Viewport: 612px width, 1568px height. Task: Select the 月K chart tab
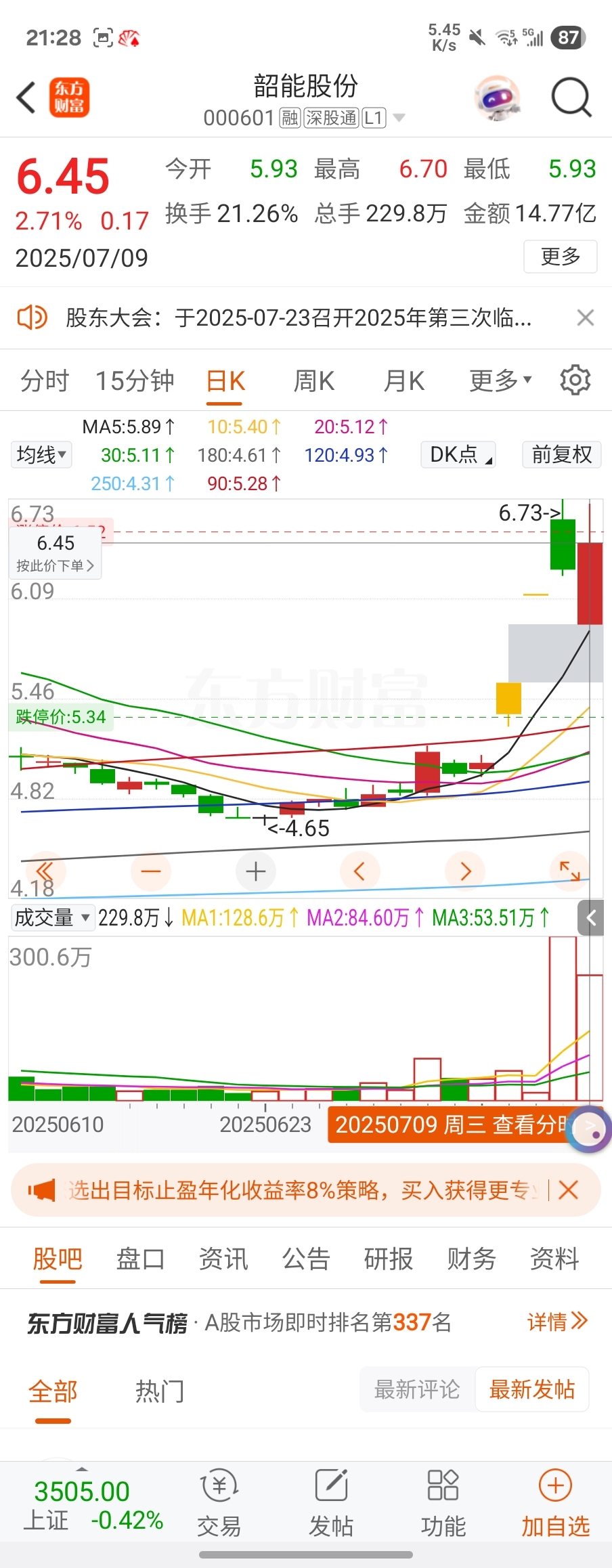(x=404, y=380)
